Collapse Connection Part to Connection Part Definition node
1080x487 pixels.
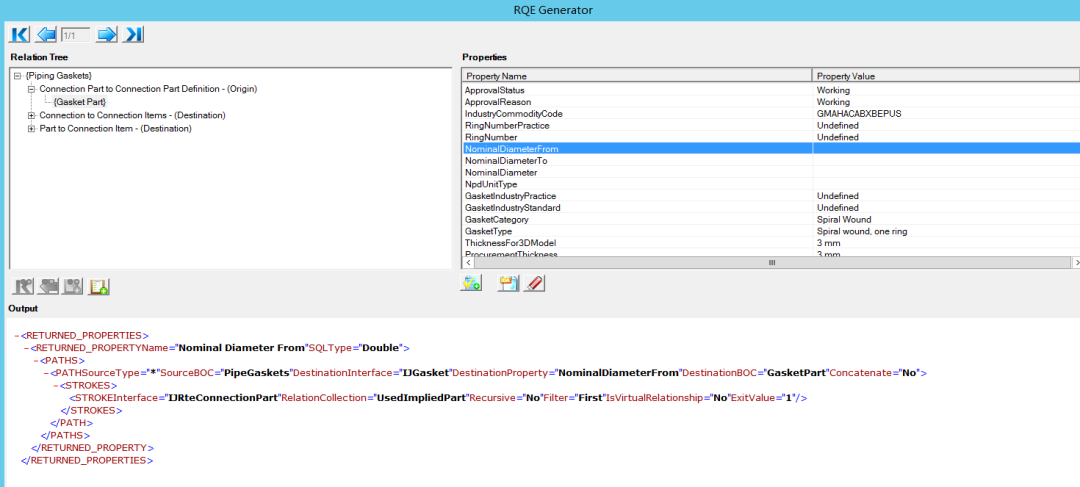[31, 89]
